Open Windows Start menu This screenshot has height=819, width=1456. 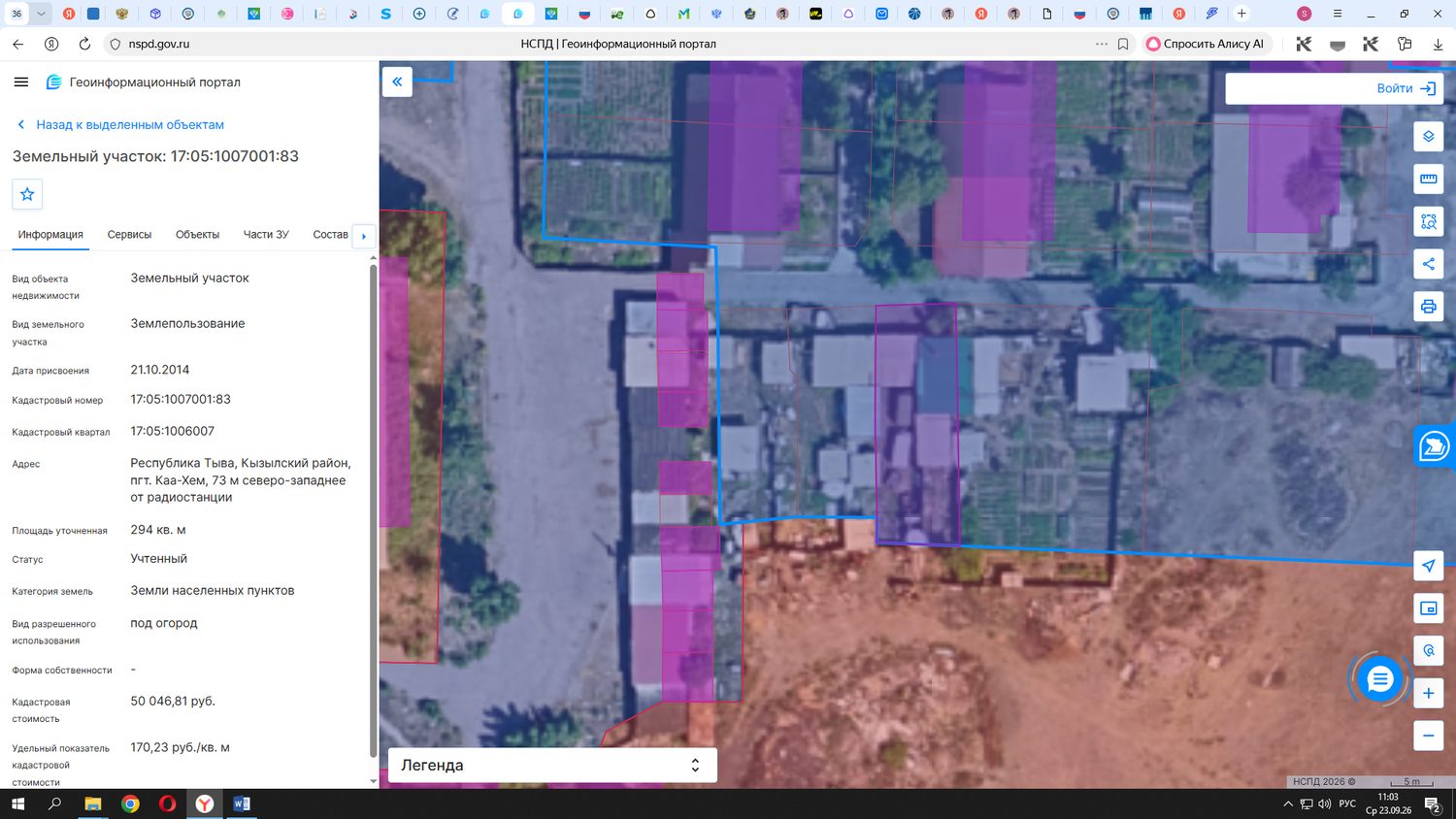click(17, 803)
